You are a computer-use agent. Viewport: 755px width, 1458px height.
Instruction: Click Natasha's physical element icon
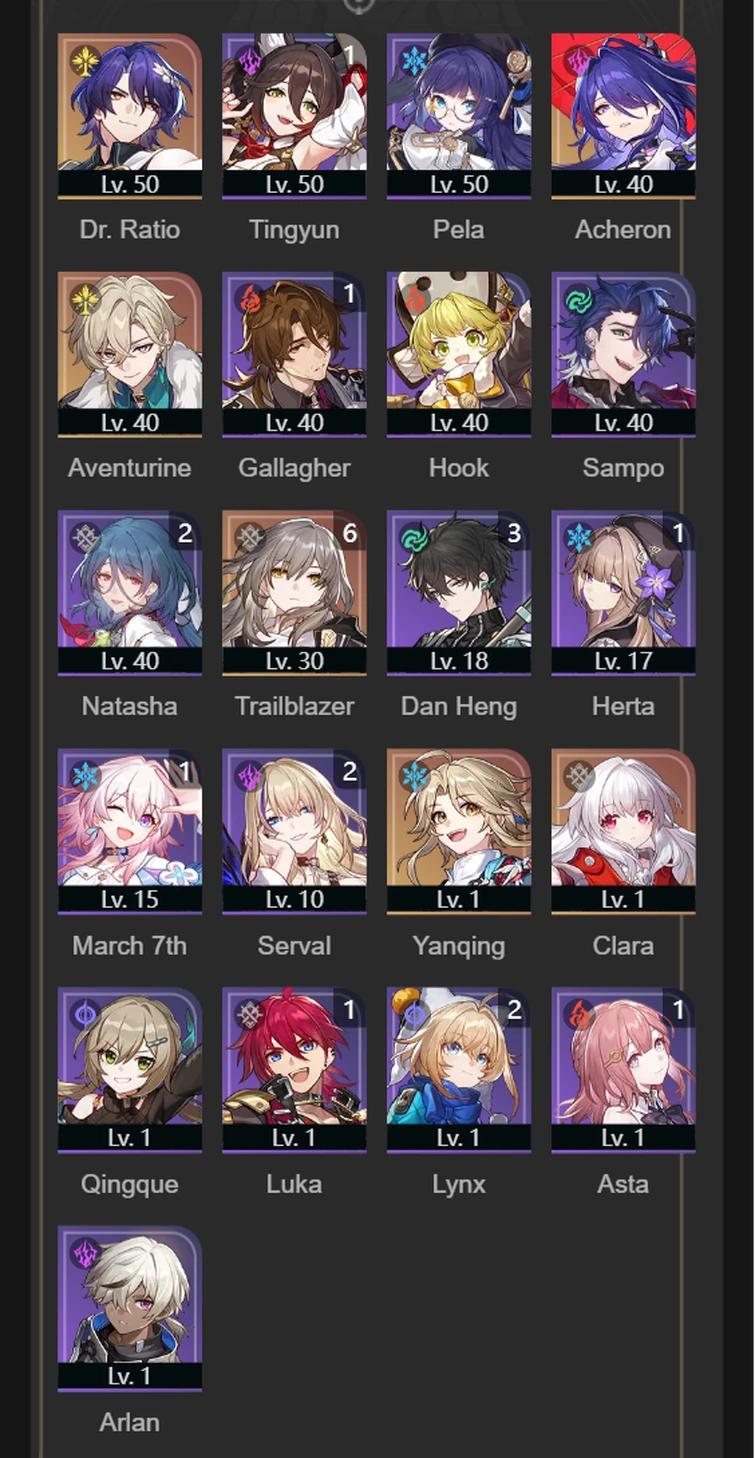click(x=83, y=537)
